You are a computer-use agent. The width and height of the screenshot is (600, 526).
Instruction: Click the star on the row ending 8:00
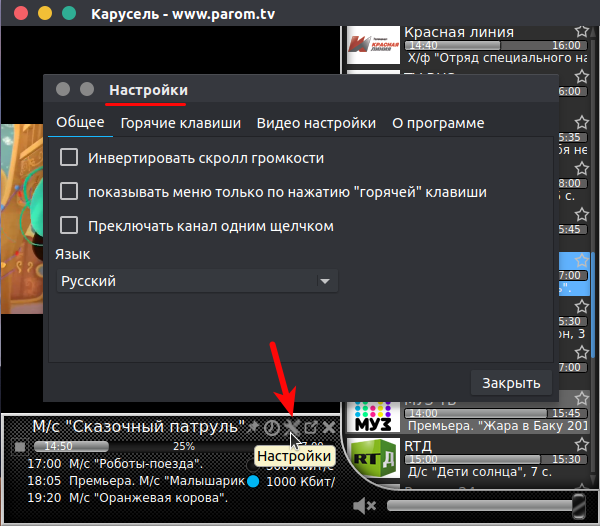coord(582,168)
